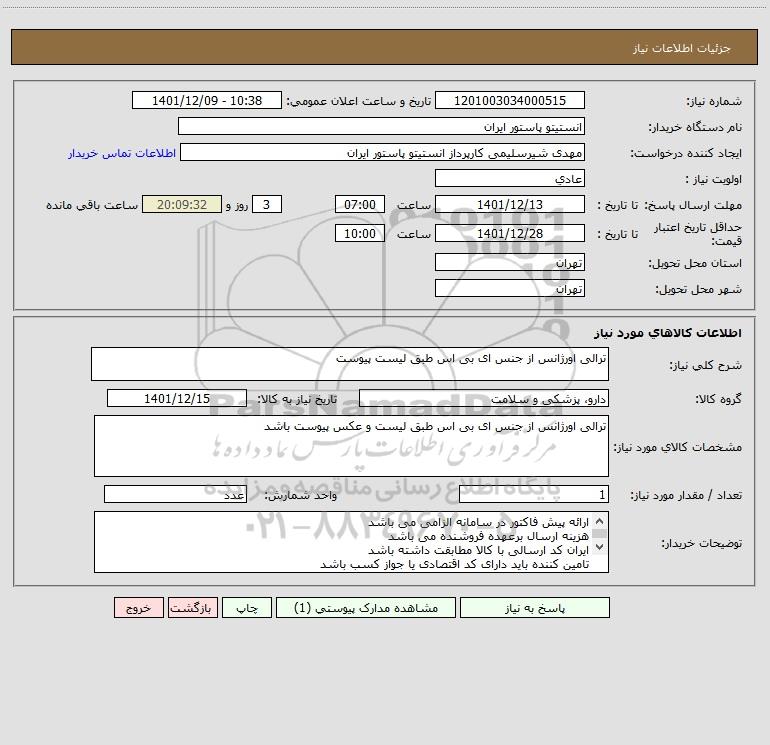
Task: Click label تعداد / مقدار مورد نیاز
Action: [x=686, y=495]
